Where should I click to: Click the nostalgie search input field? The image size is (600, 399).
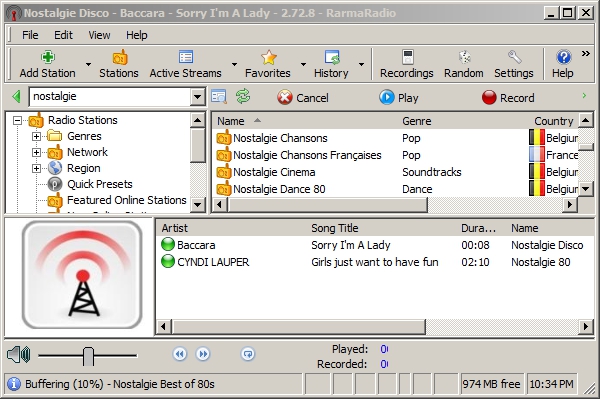click(110, 97)
